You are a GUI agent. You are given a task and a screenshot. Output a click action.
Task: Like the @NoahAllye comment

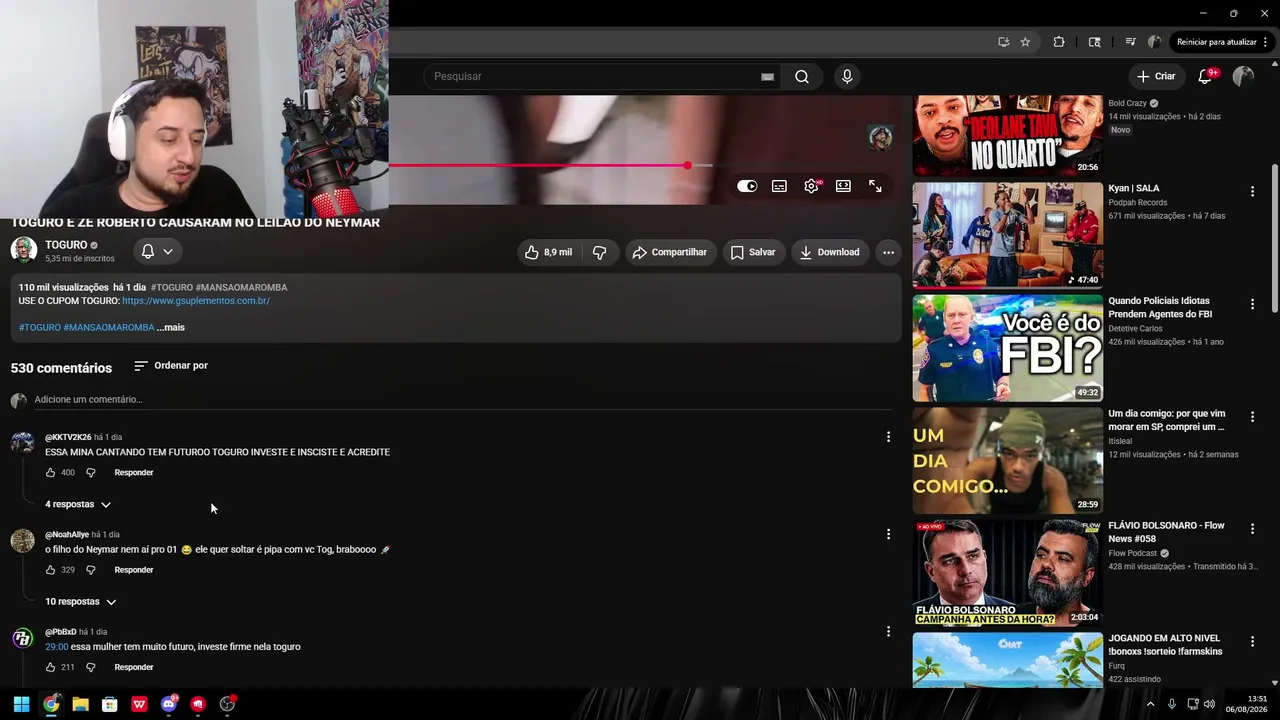coord(50,570)
